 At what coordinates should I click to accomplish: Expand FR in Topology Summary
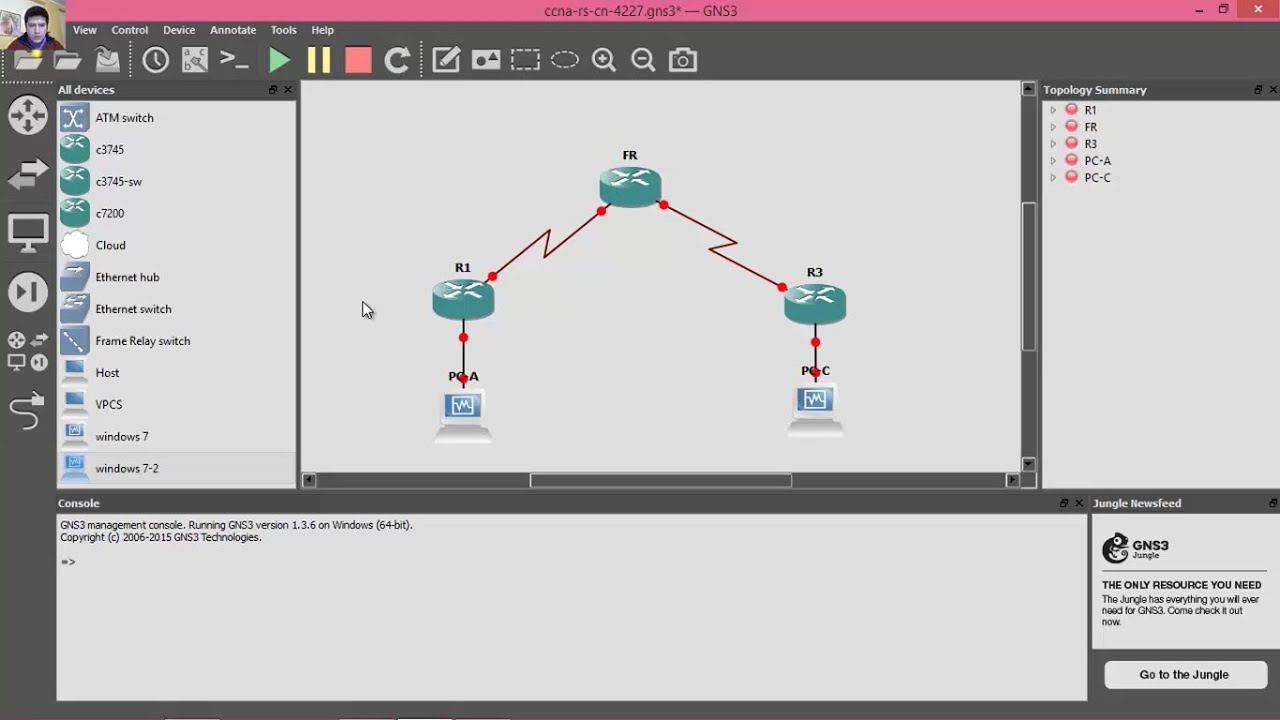coord(1053,127)
